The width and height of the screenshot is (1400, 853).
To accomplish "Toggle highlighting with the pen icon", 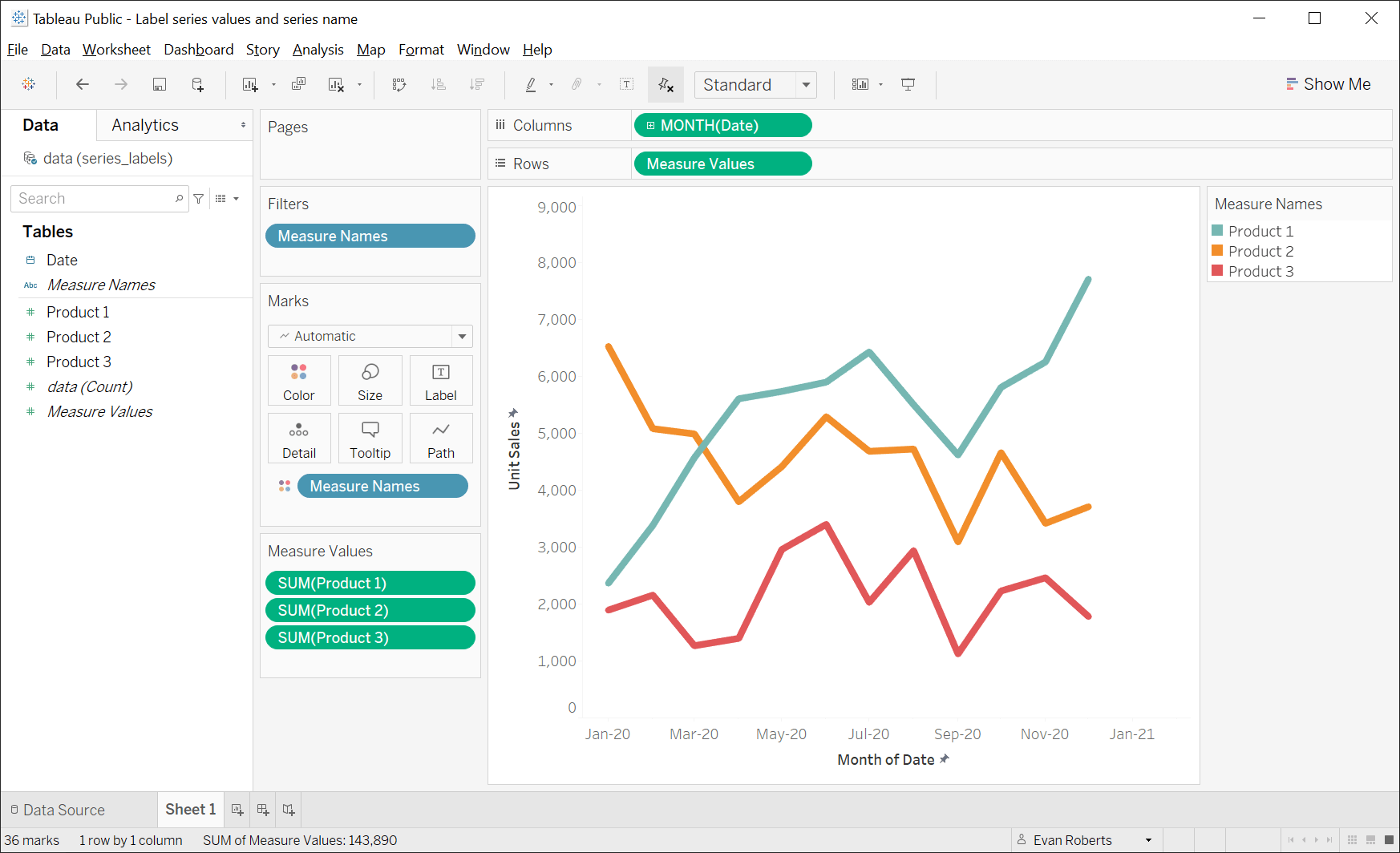I will click(531, 84).
